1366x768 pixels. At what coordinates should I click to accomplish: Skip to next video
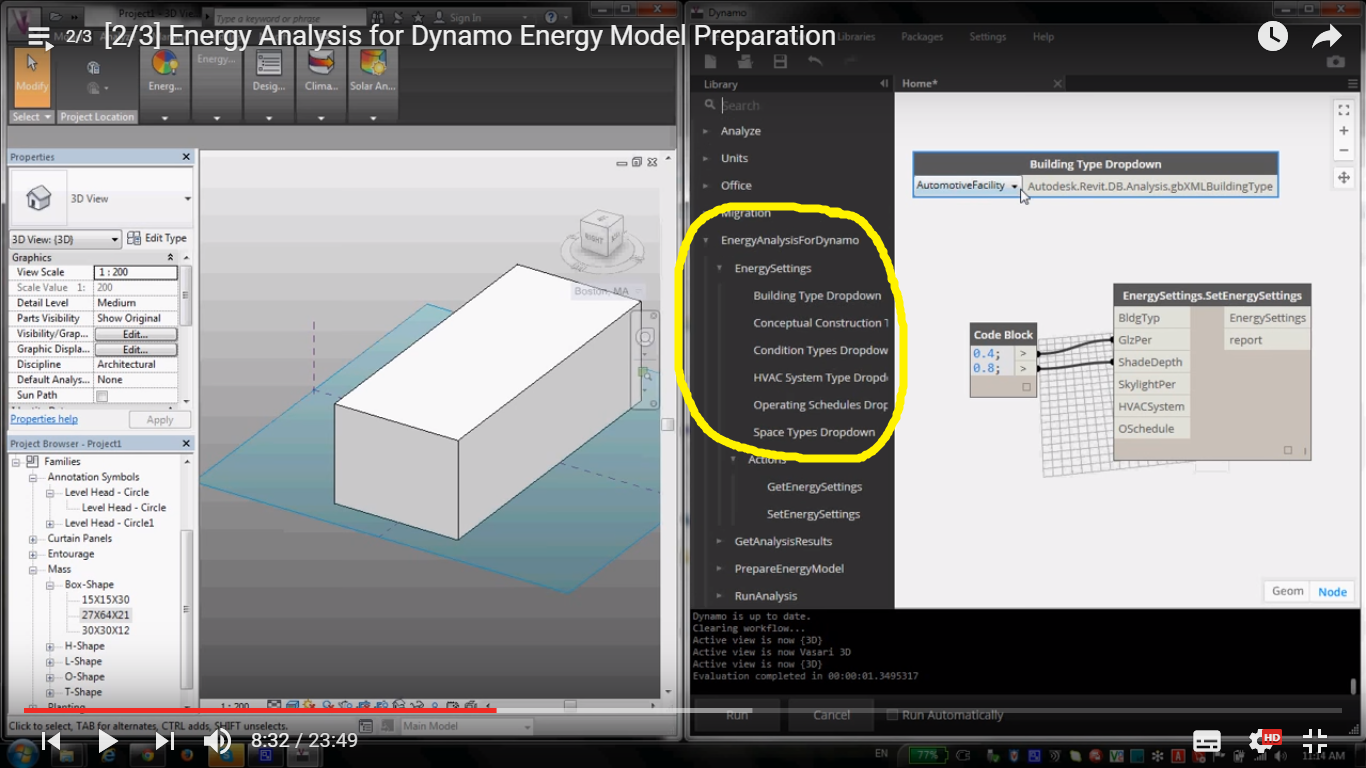pyautogui.click(x=165, y=741)
